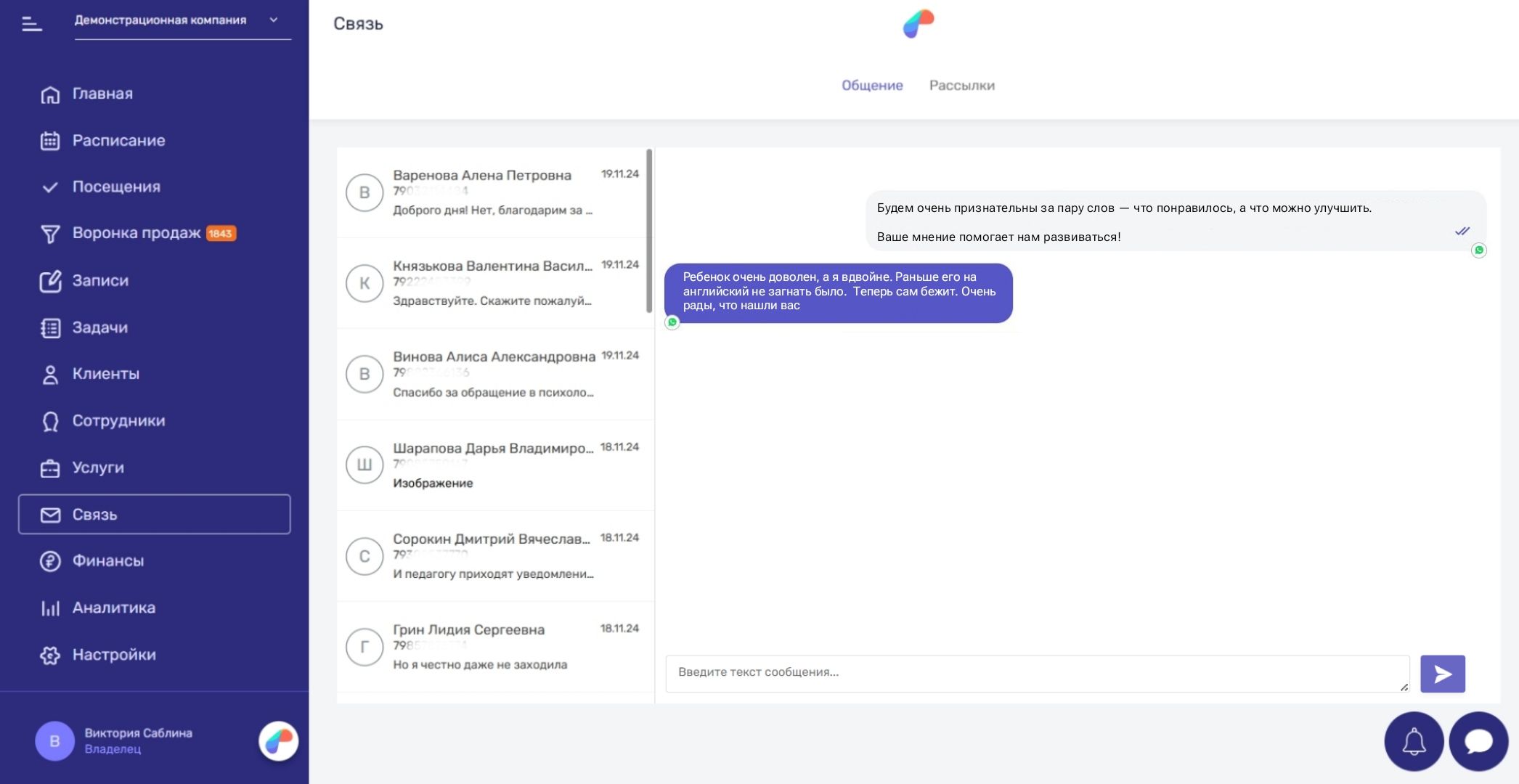This screenshot has width=1519, height=784.
Task: Click the Воронка продаж funnel icon
Action: point(50,234)
